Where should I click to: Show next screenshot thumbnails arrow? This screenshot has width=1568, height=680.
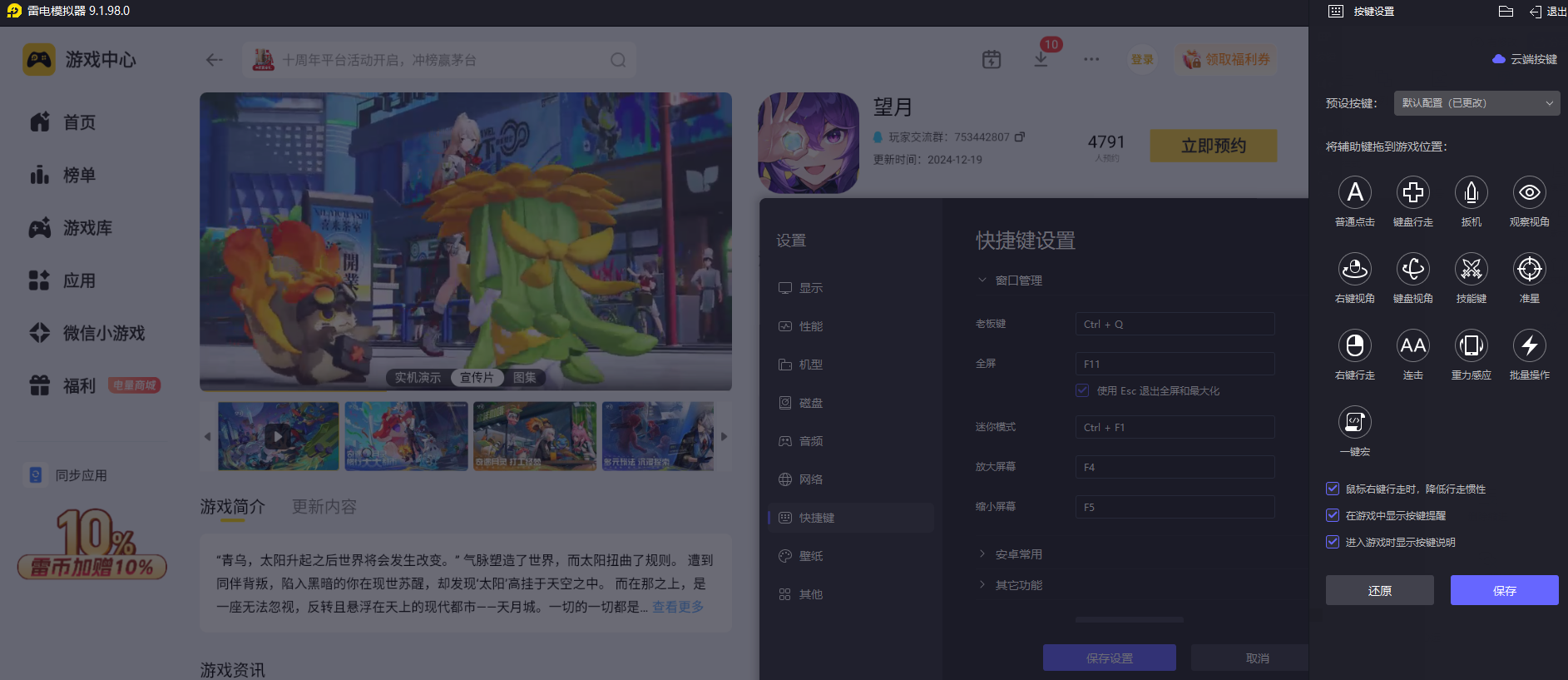point(724,436)
